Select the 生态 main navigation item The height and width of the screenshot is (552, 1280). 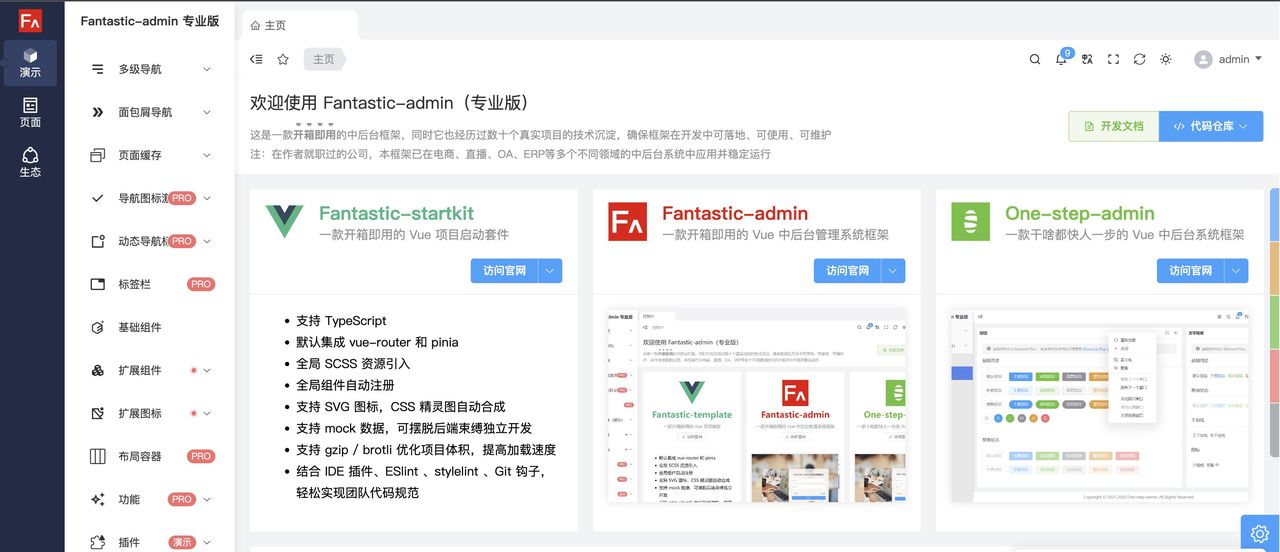[x=30, y=162]
